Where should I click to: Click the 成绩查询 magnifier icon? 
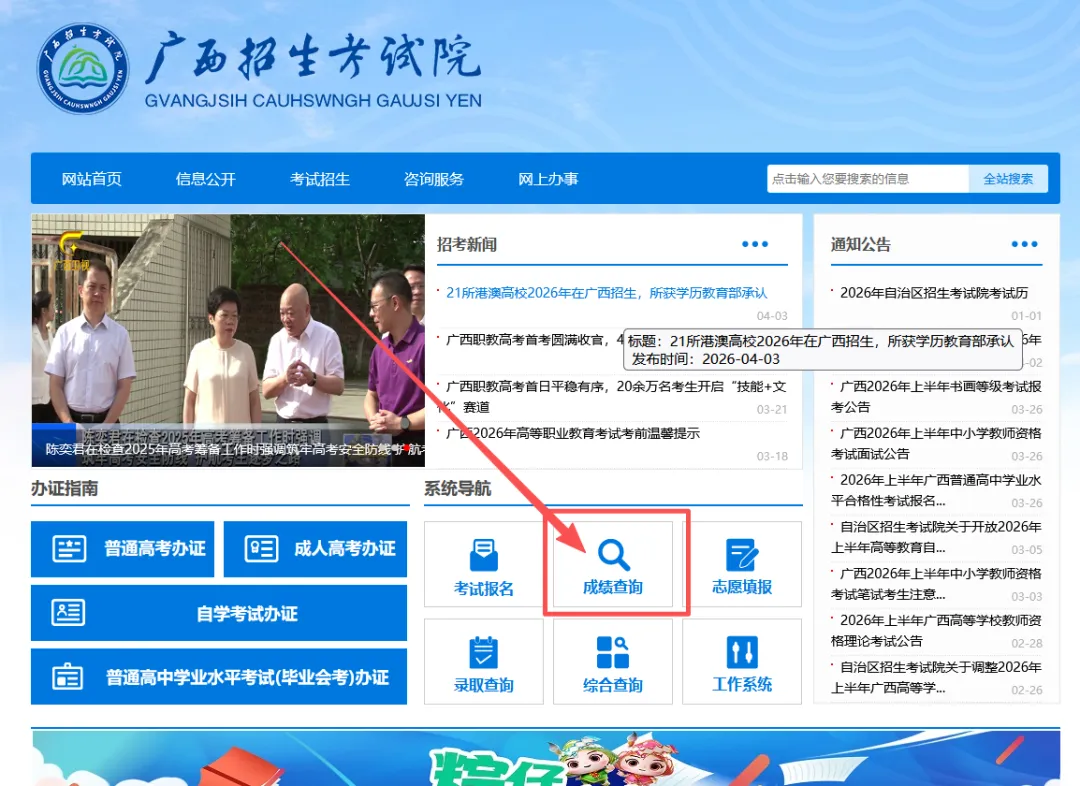pos(613,555)
